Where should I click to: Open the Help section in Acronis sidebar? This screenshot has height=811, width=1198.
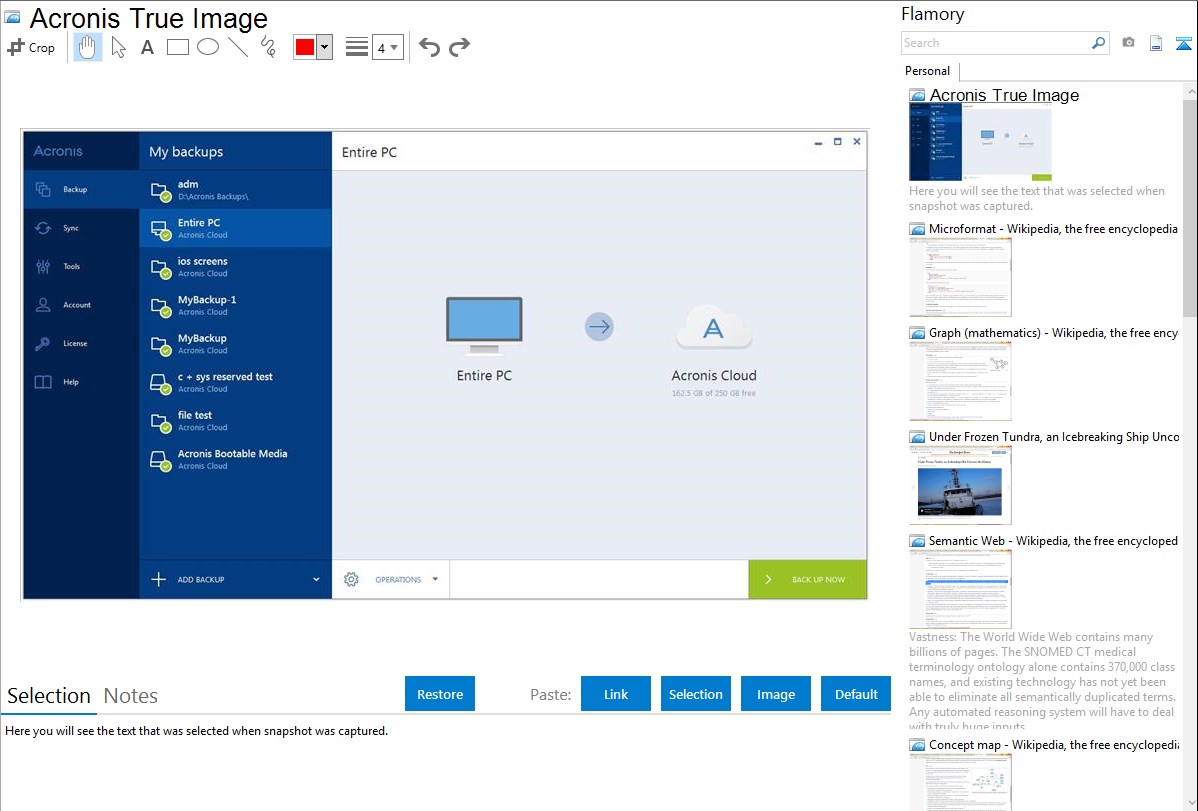(81, 381)
